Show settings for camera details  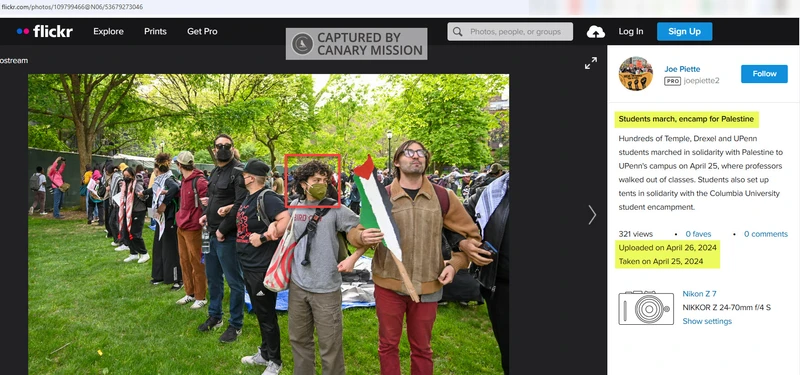pyautogui.click(x=707, y=321)
